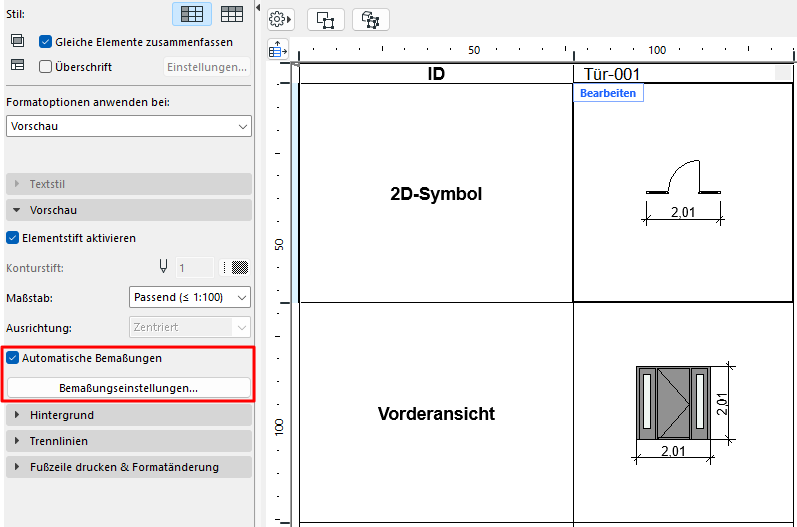Uncheck Gleiche Elemente zusammenfassen

pyautogui.click(x=45, y=42)
